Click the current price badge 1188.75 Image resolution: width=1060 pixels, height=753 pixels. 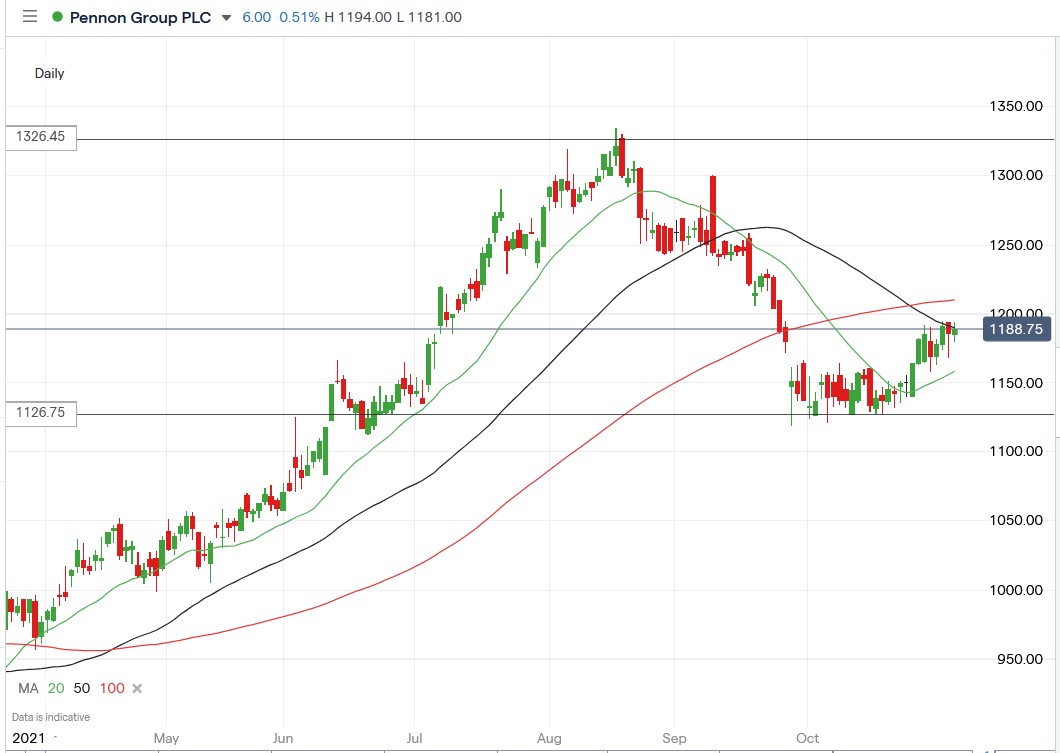coord(1016,329)
